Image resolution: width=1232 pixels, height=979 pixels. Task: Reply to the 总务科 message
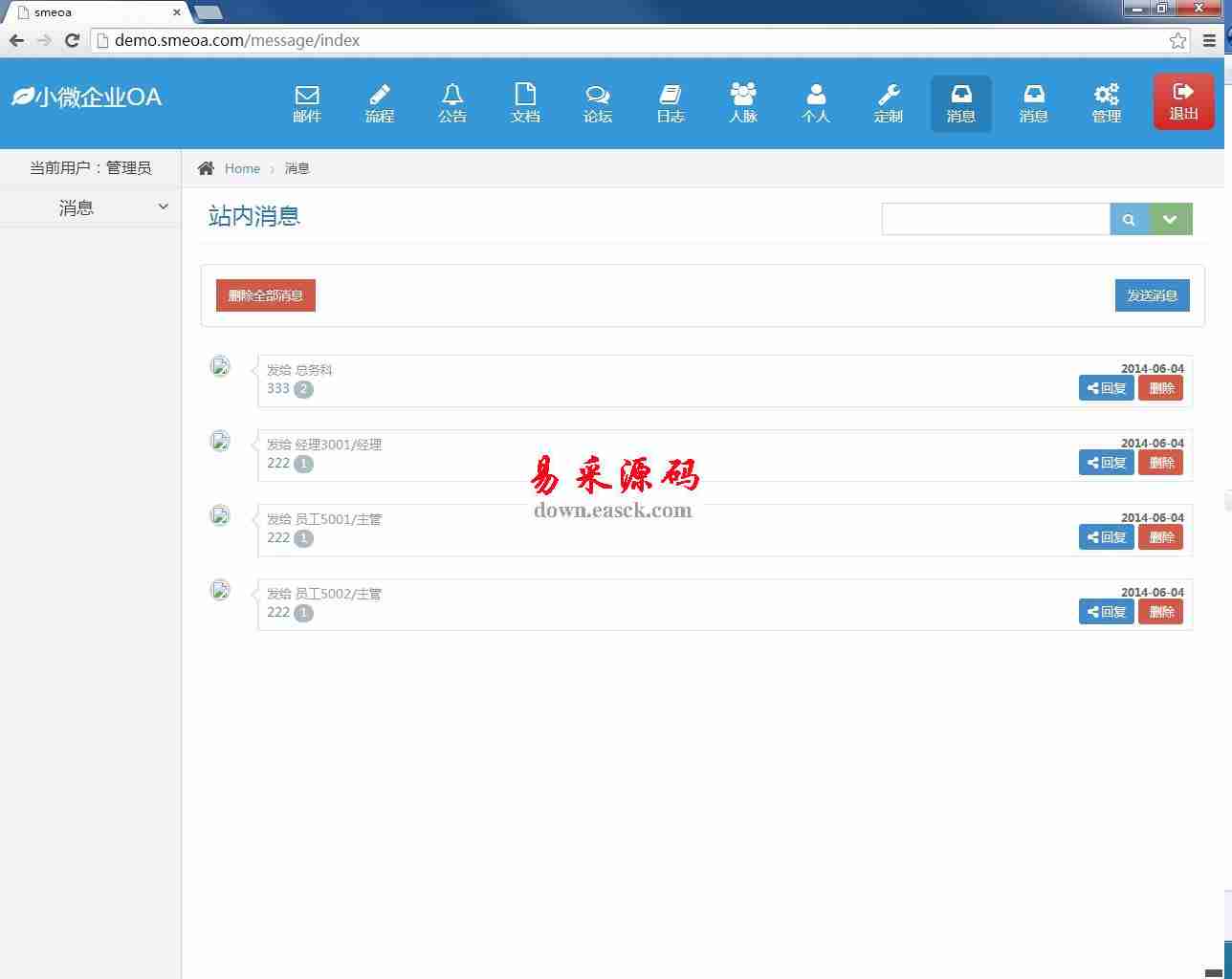tap(1107, 388)
